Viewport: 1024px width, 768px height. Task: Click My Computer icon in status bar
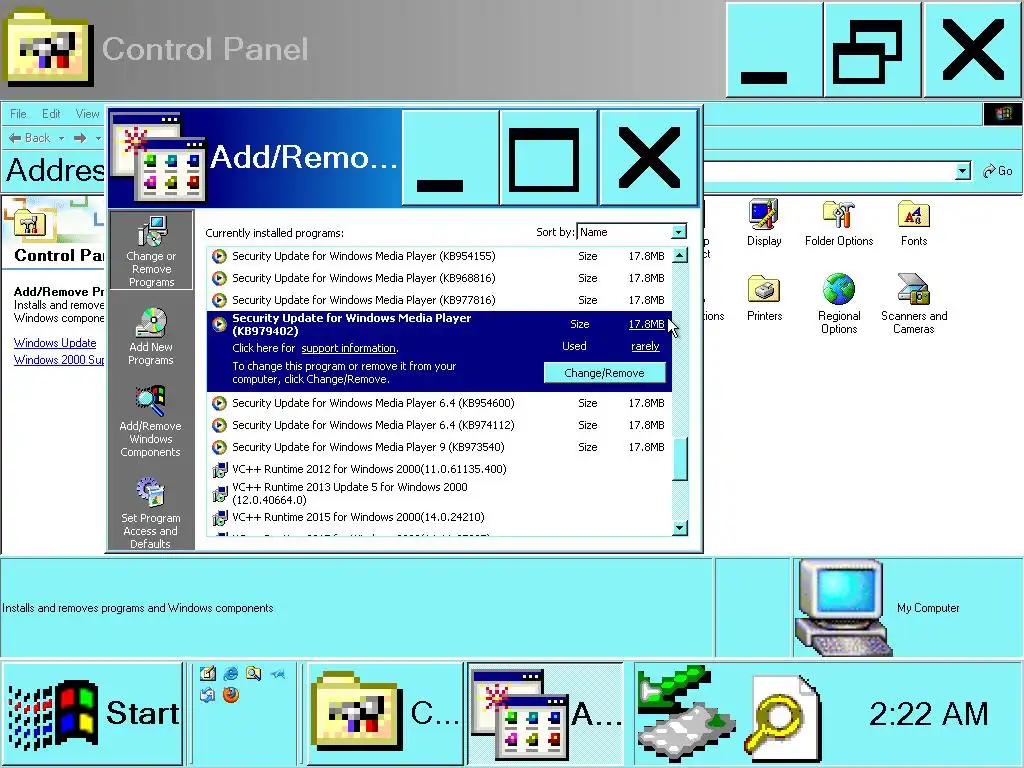point(842,608)
